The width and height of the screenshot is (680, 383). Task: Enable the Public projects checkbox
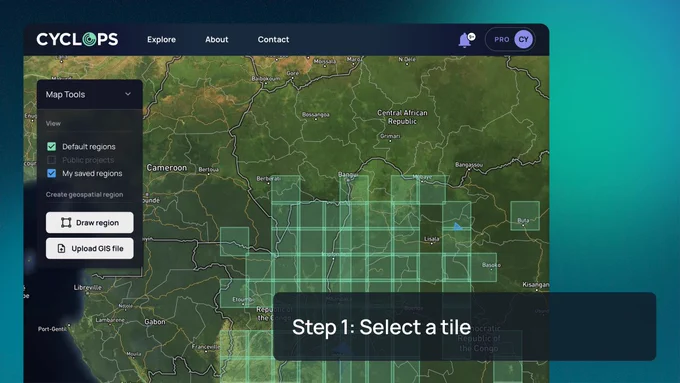click(52, 160)
